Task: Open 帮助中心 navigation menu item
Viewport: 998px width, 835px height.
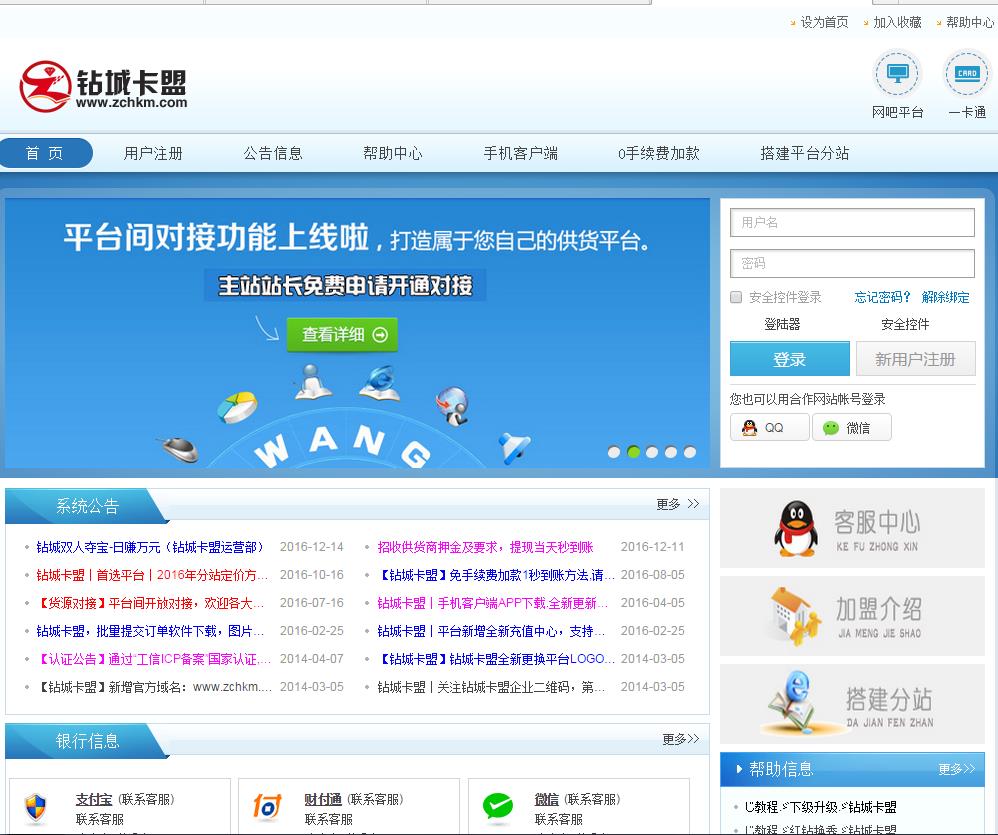Action: pyautogui.click(x=393, y=153)
